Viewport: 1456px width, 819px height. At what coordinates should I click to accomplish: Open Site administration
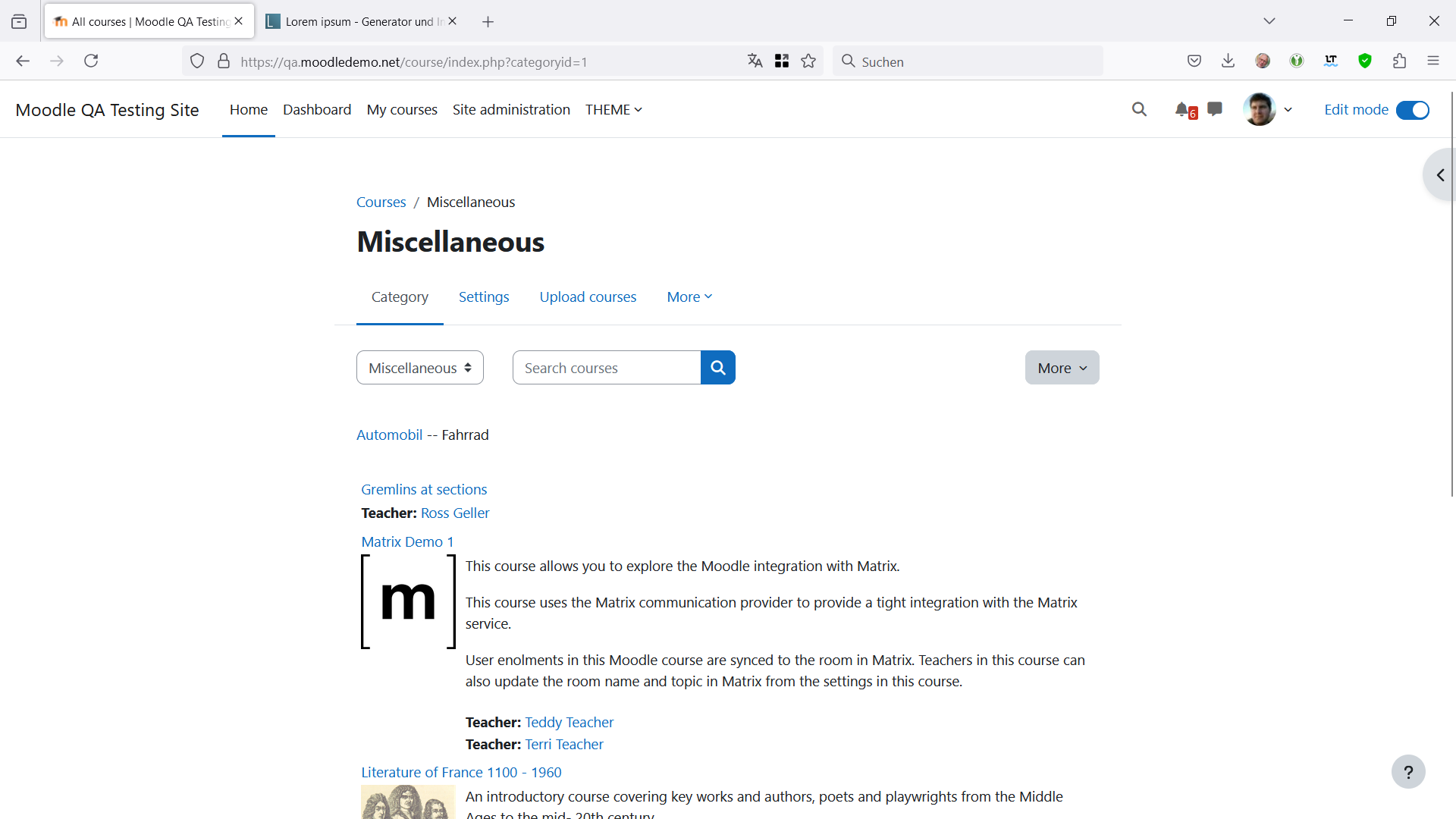pos(511,110)
